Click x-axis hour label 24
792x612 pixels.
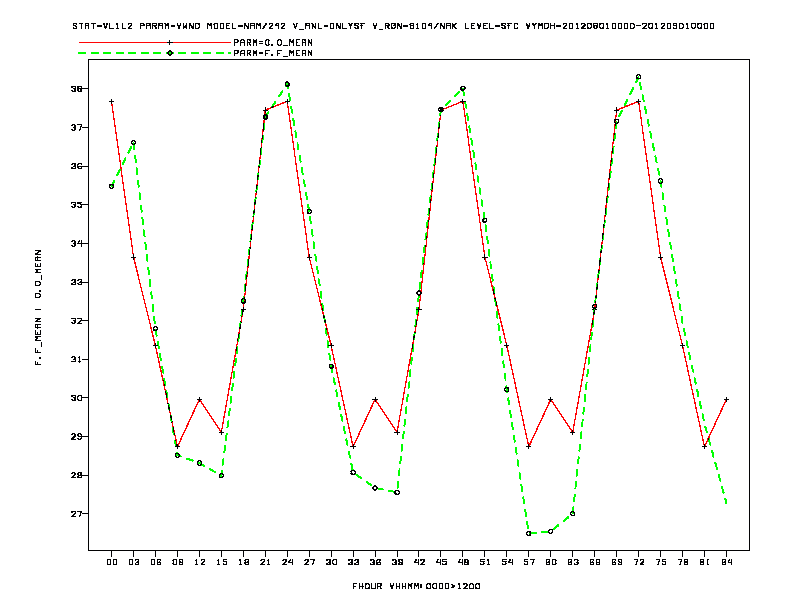[287, 562]
